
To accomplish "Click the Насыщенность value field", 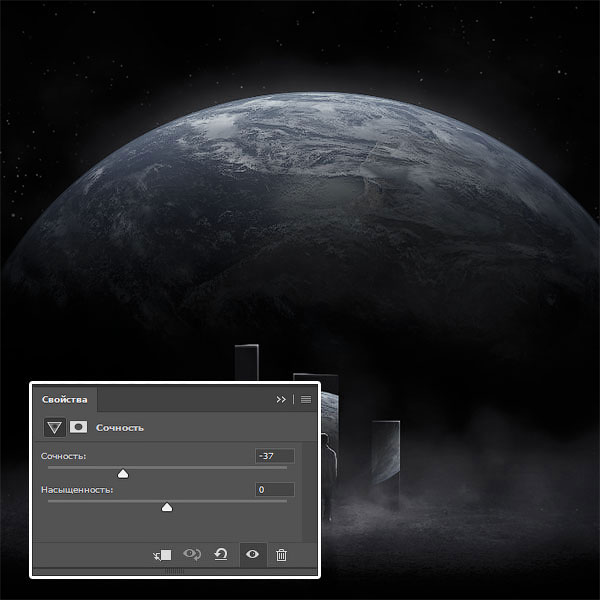I will 275,489.
